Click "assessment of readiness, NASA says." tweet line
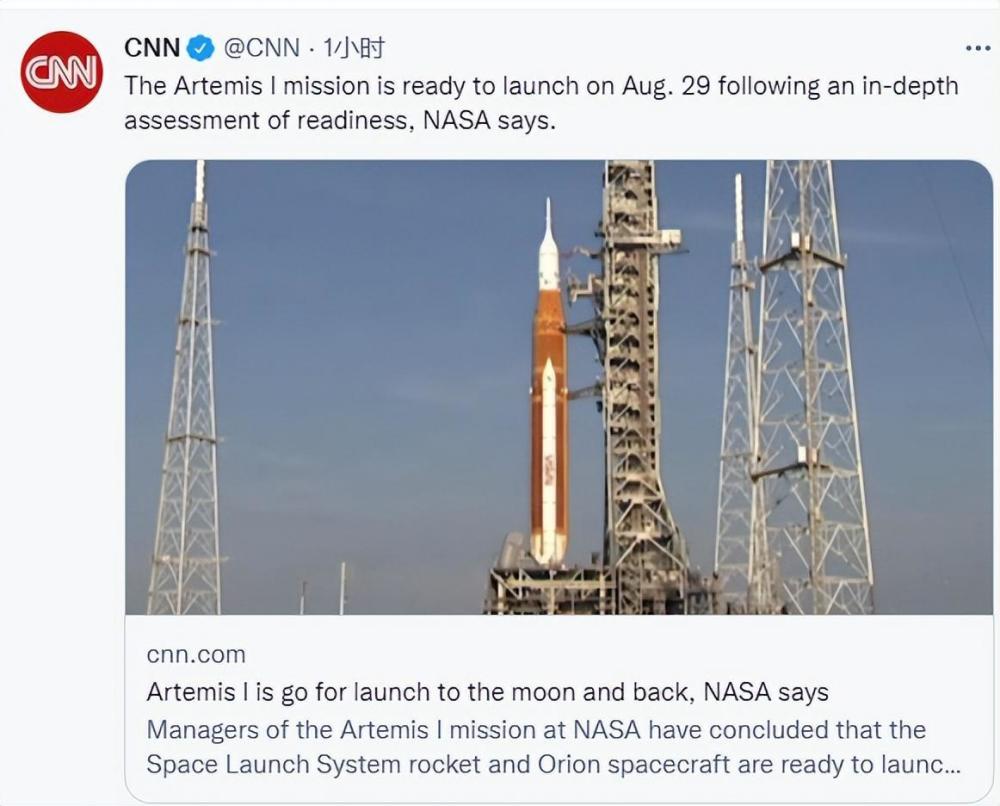The width and height of the screenshot is (1000, 806). click(x=339, y=120)
